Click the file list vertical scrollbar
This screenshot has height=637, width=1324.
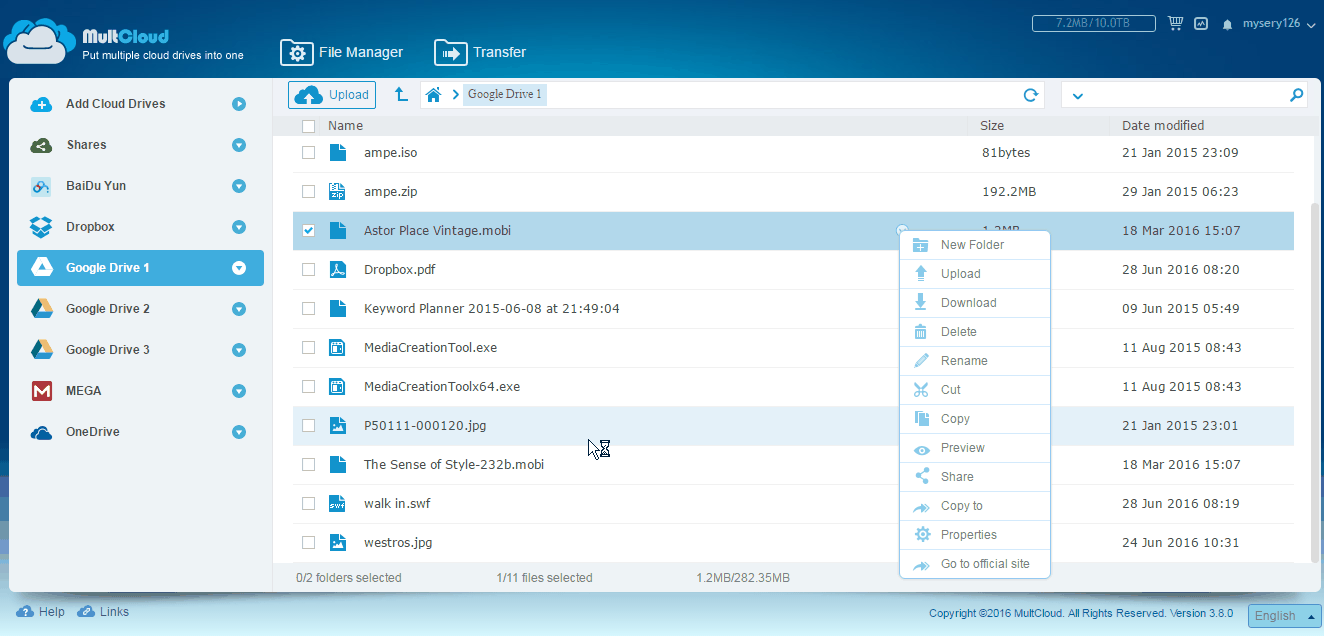(x=1315, y=380)
